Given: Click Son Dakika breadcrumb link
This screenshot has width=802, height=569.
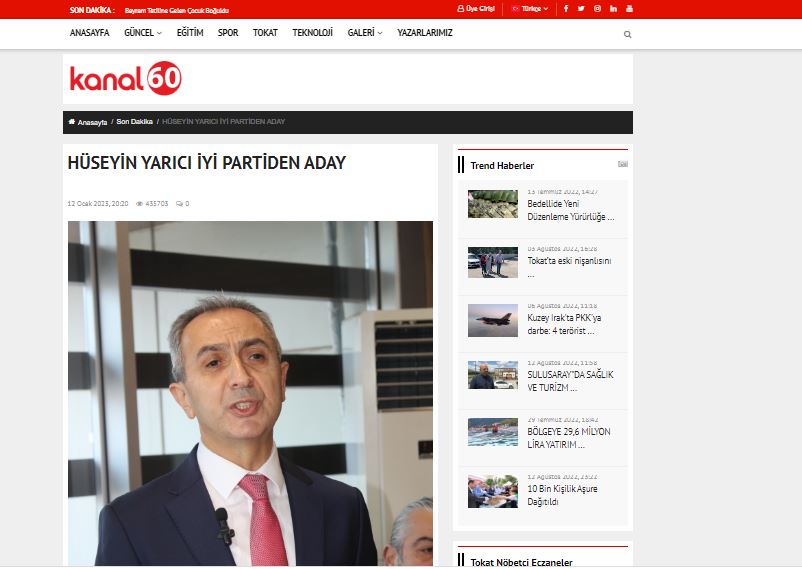Looking at the screenshot, I should [x=135, y=122].
